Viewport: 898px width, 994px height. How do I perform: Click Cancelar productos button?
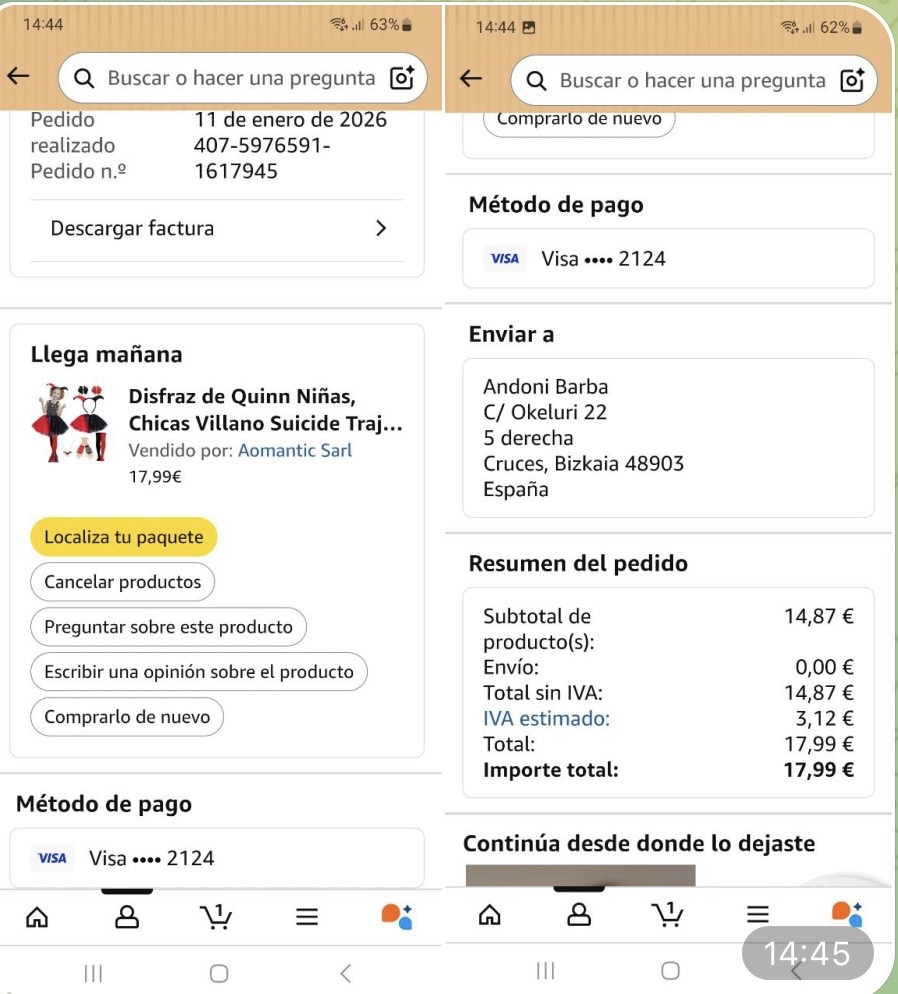pos(122,582)
